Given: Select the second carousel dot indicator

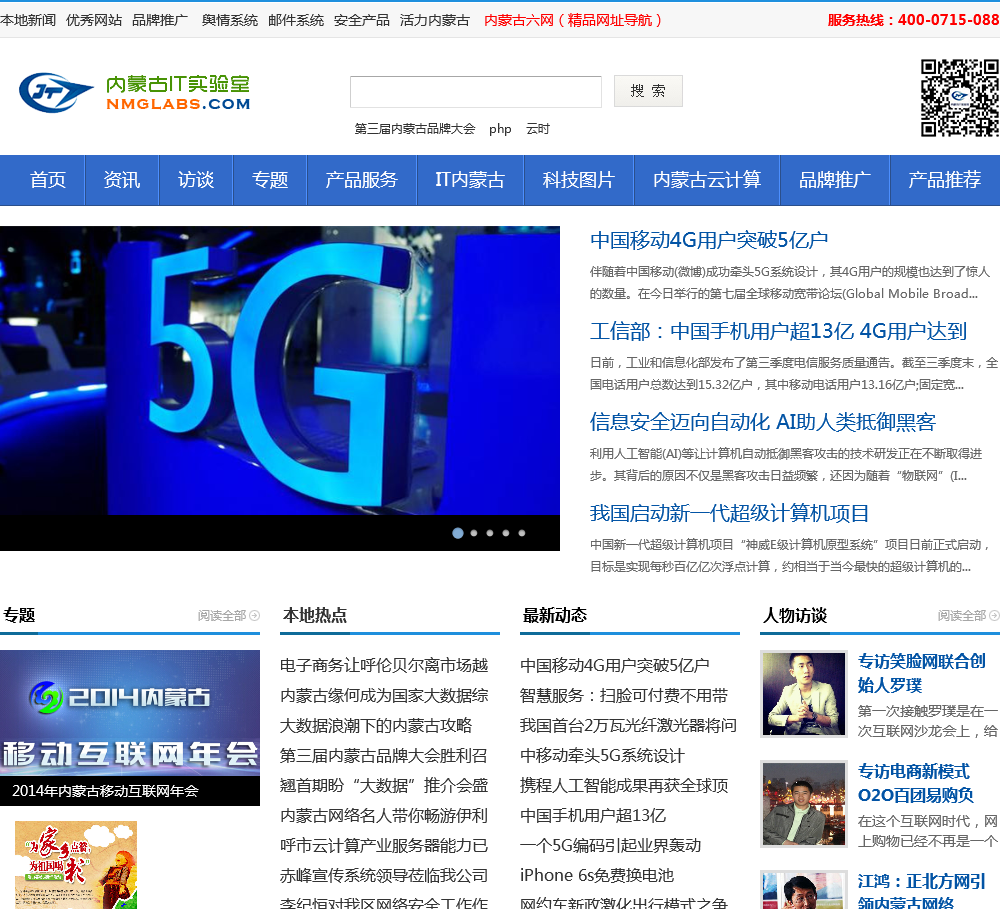Looking at the screenshot, I should pos(474,533).
